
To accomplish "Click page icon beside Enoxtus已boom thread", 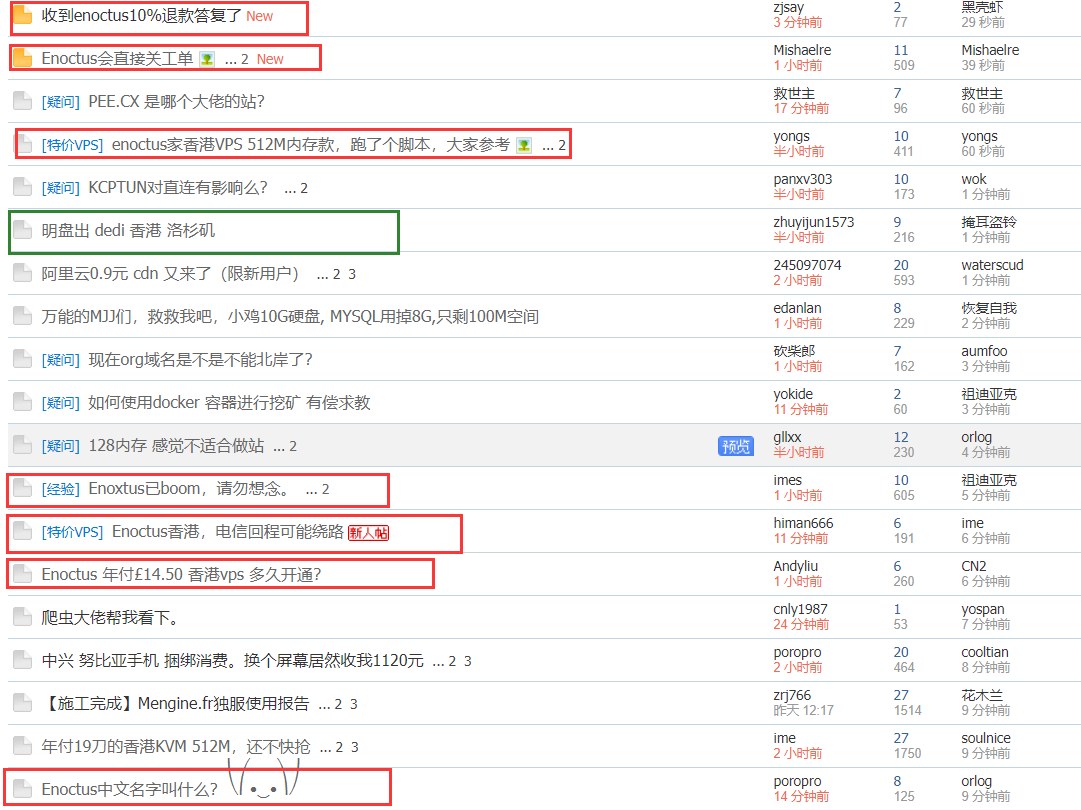I will click(x=23, y=488).
